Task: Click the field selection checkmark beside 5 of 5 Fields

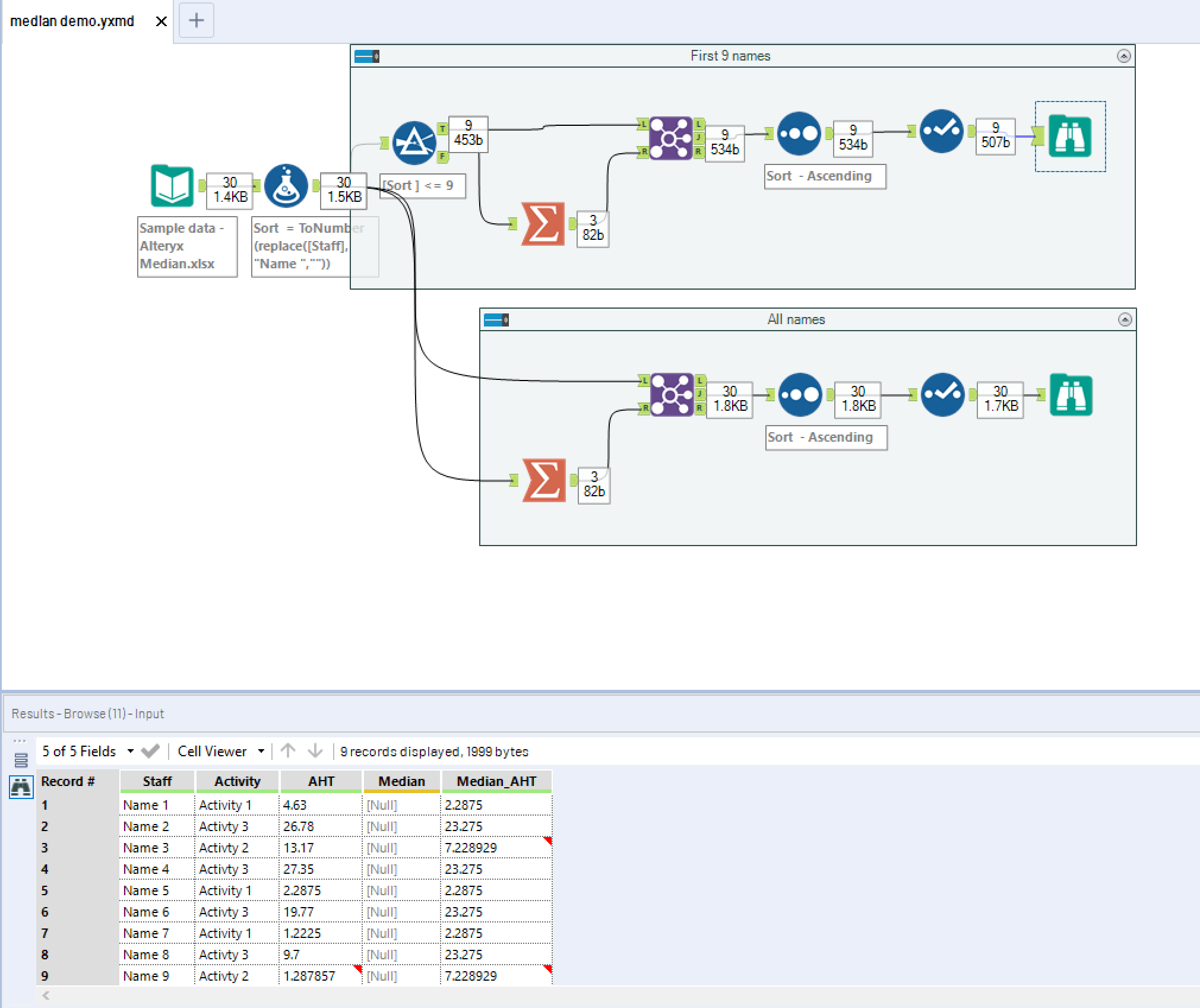Action: tap(150, 750)
